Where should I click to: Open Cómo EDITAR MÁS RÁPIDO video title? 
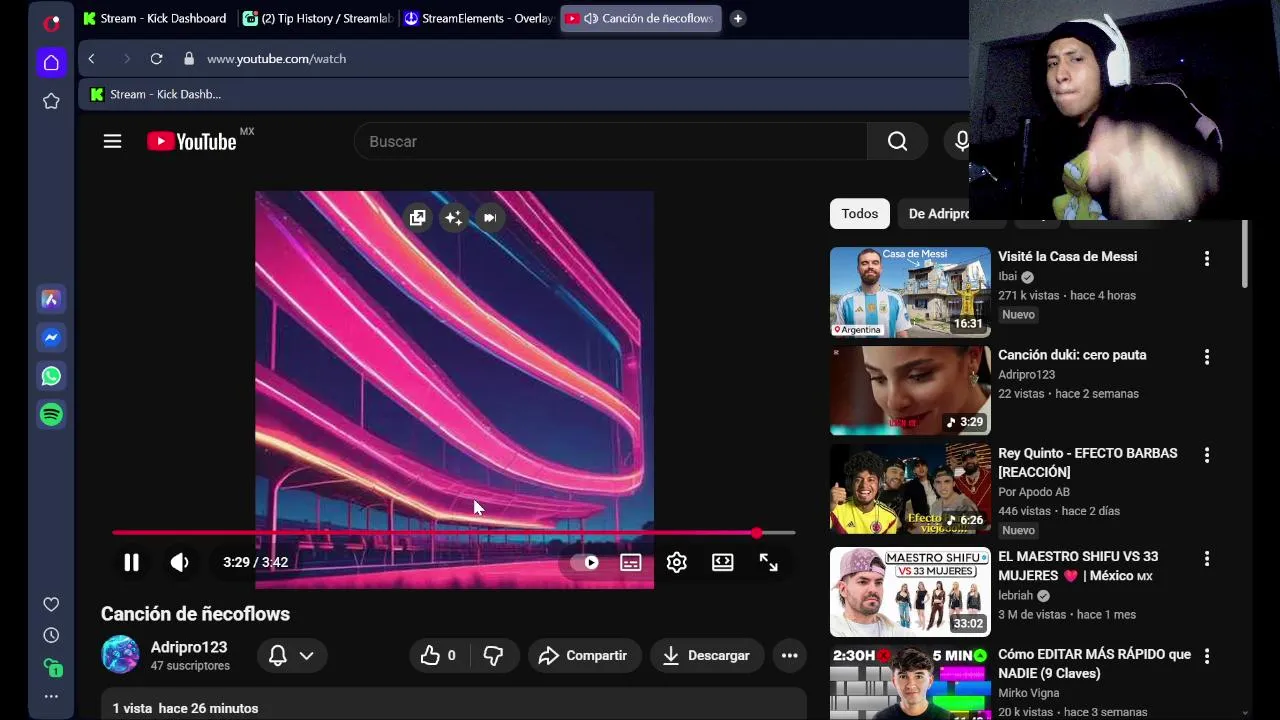click(1094, 664)
